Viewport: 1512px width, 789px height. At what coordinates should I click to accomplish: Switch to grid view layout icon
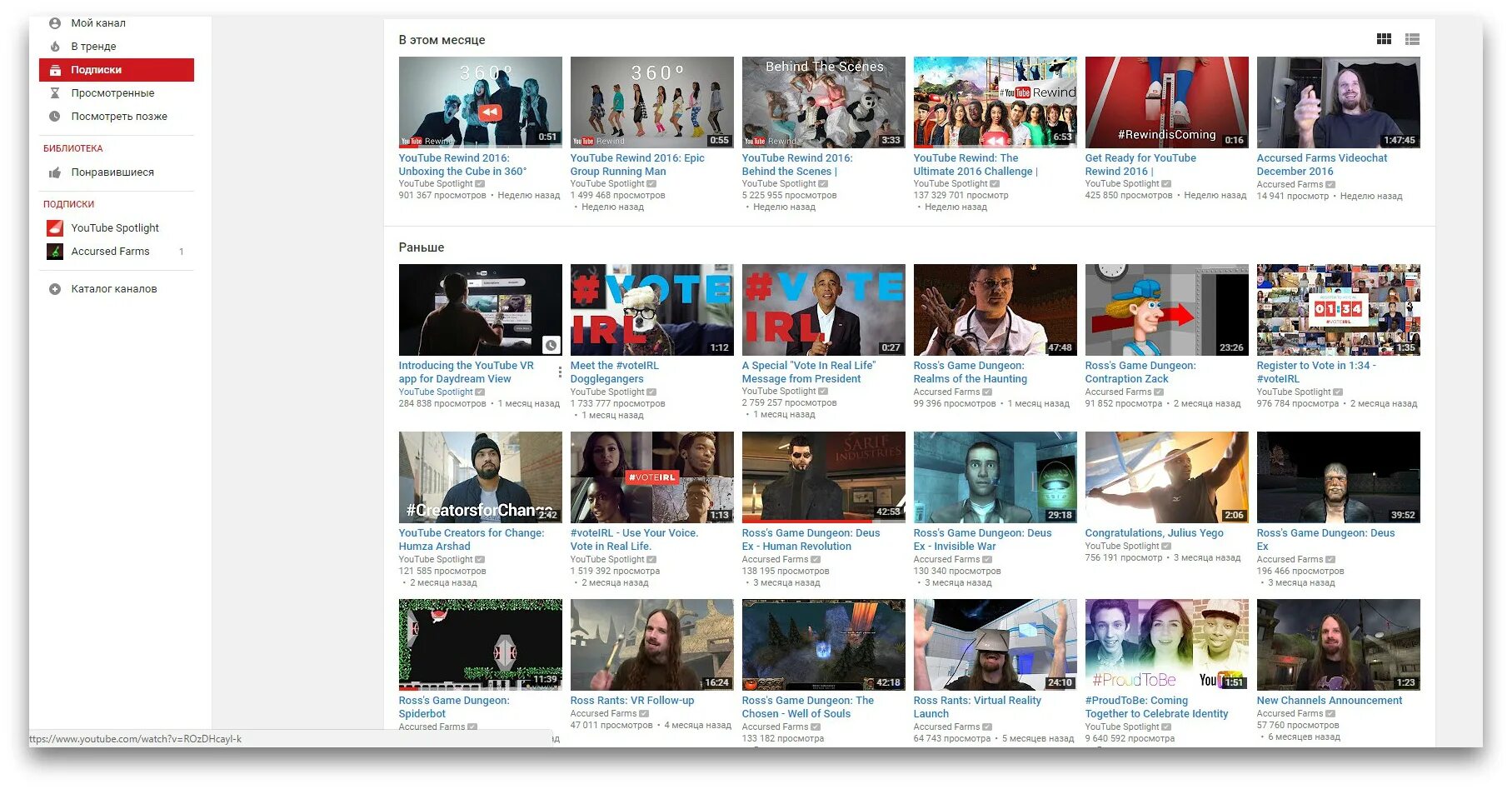1384,39
